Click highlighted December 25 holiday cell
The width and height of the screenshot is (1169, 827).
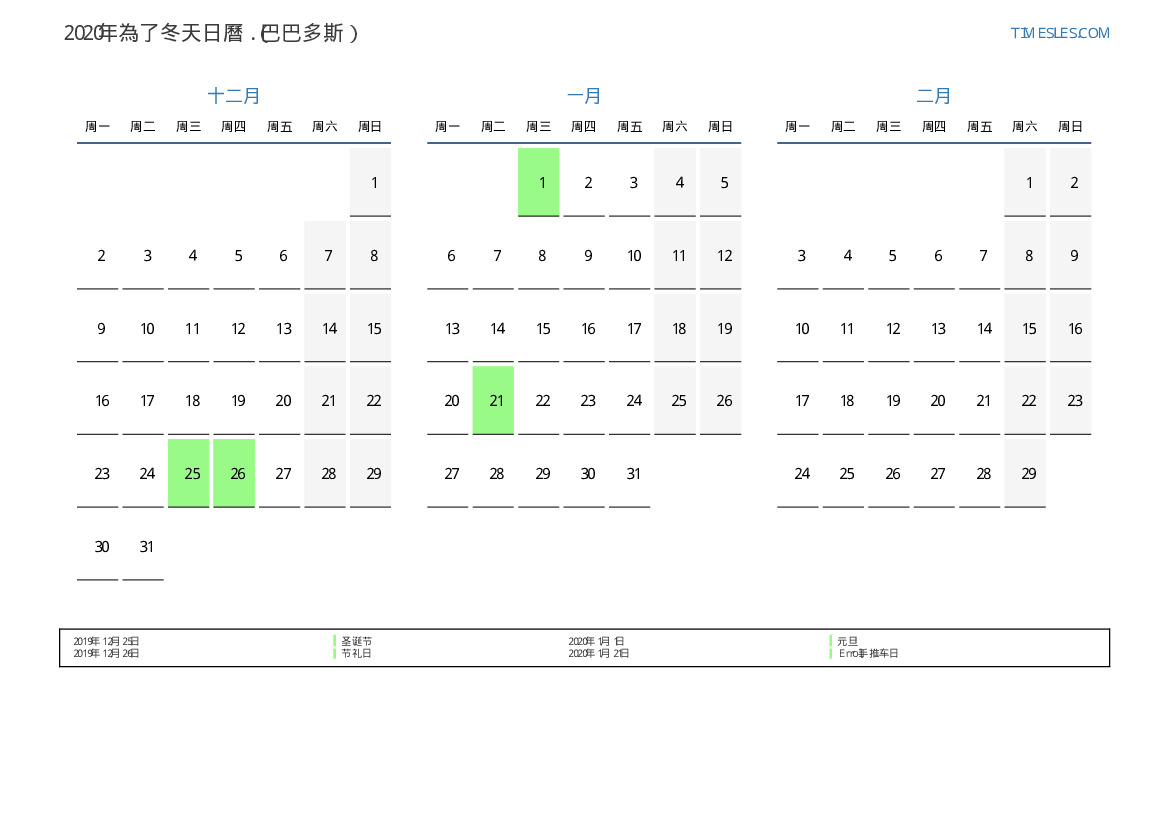click(x=189, y=473)
